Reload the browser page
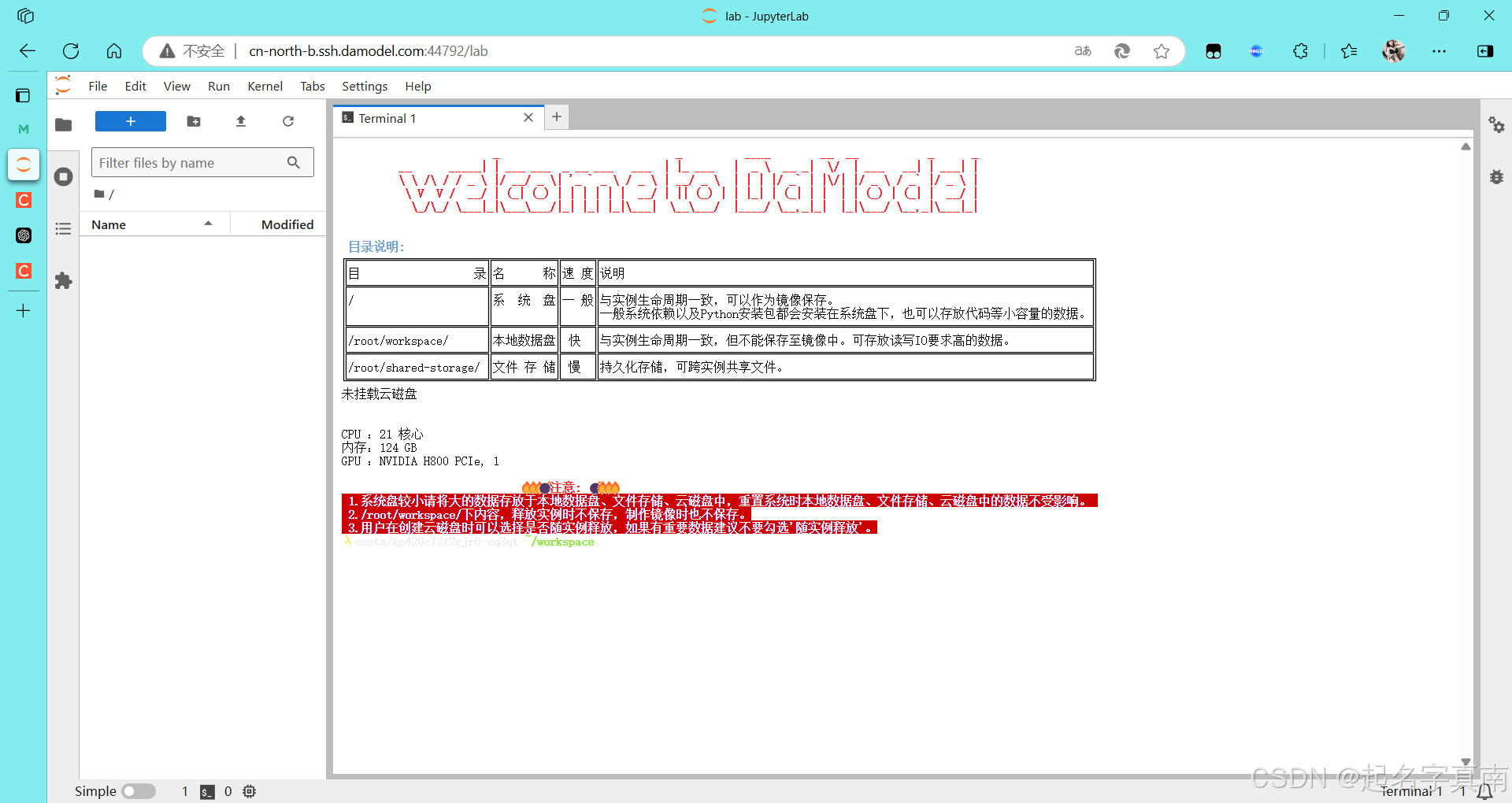 point(71,51)
